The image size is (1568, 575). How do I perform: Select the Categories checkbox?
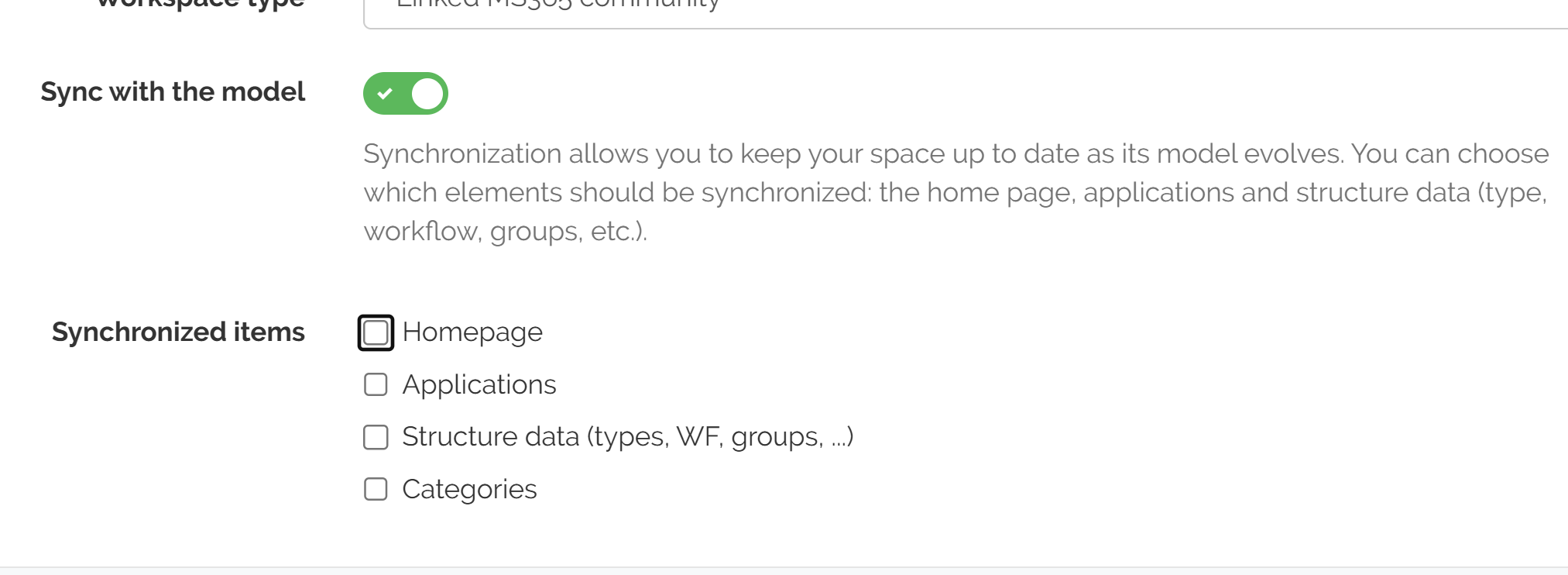pos(376,489)
